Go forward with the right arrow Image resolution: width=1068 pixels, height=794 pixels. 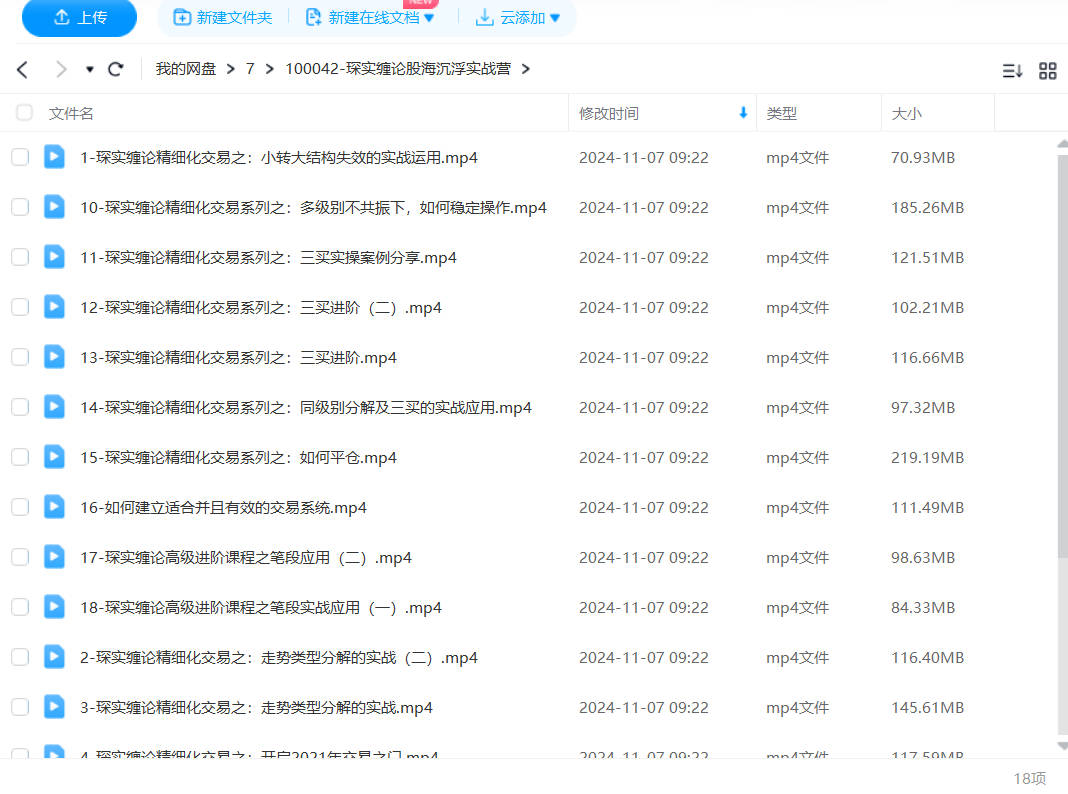coord(61,69)
